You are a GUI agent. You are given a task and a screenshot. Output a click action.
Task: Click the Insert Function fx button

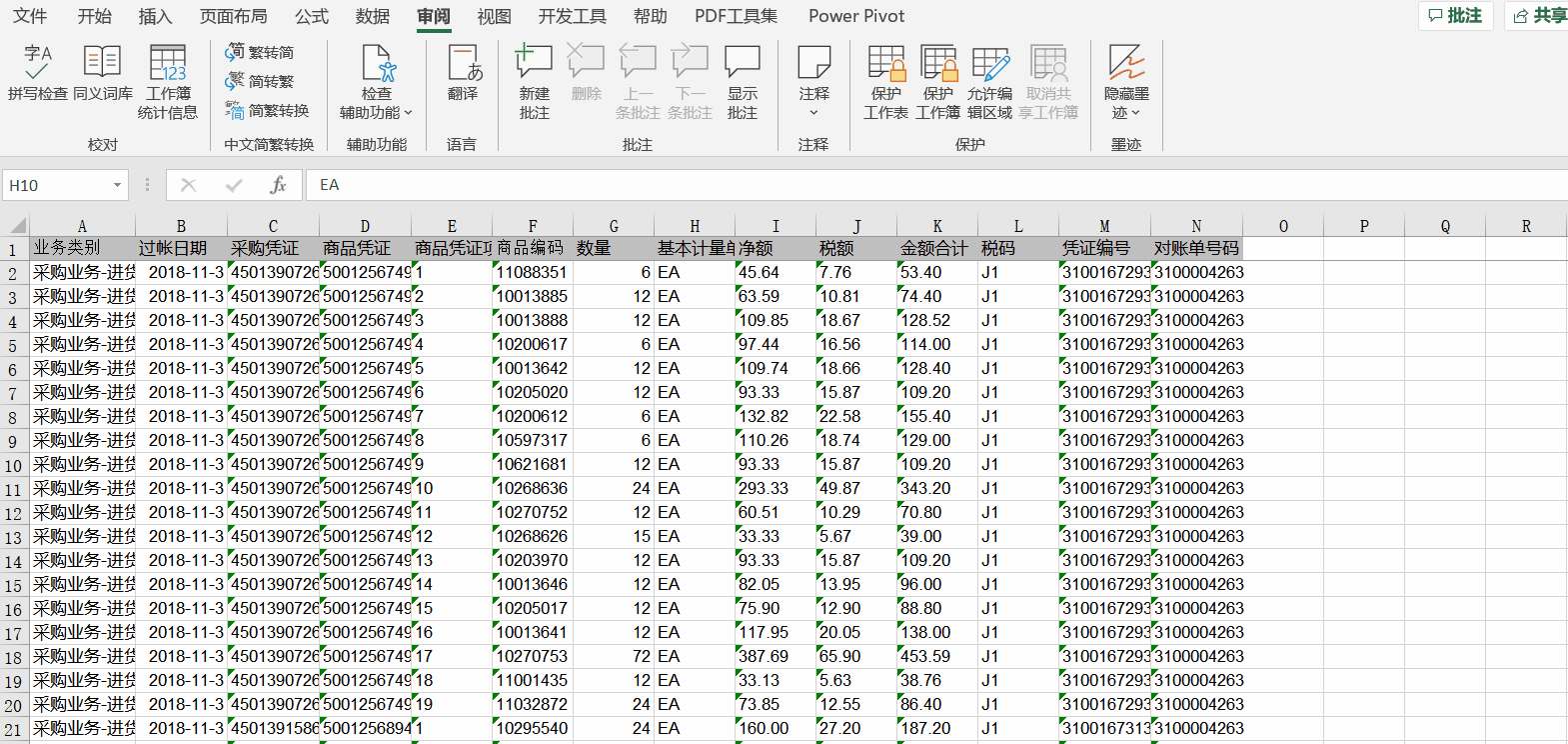point(278,185)
